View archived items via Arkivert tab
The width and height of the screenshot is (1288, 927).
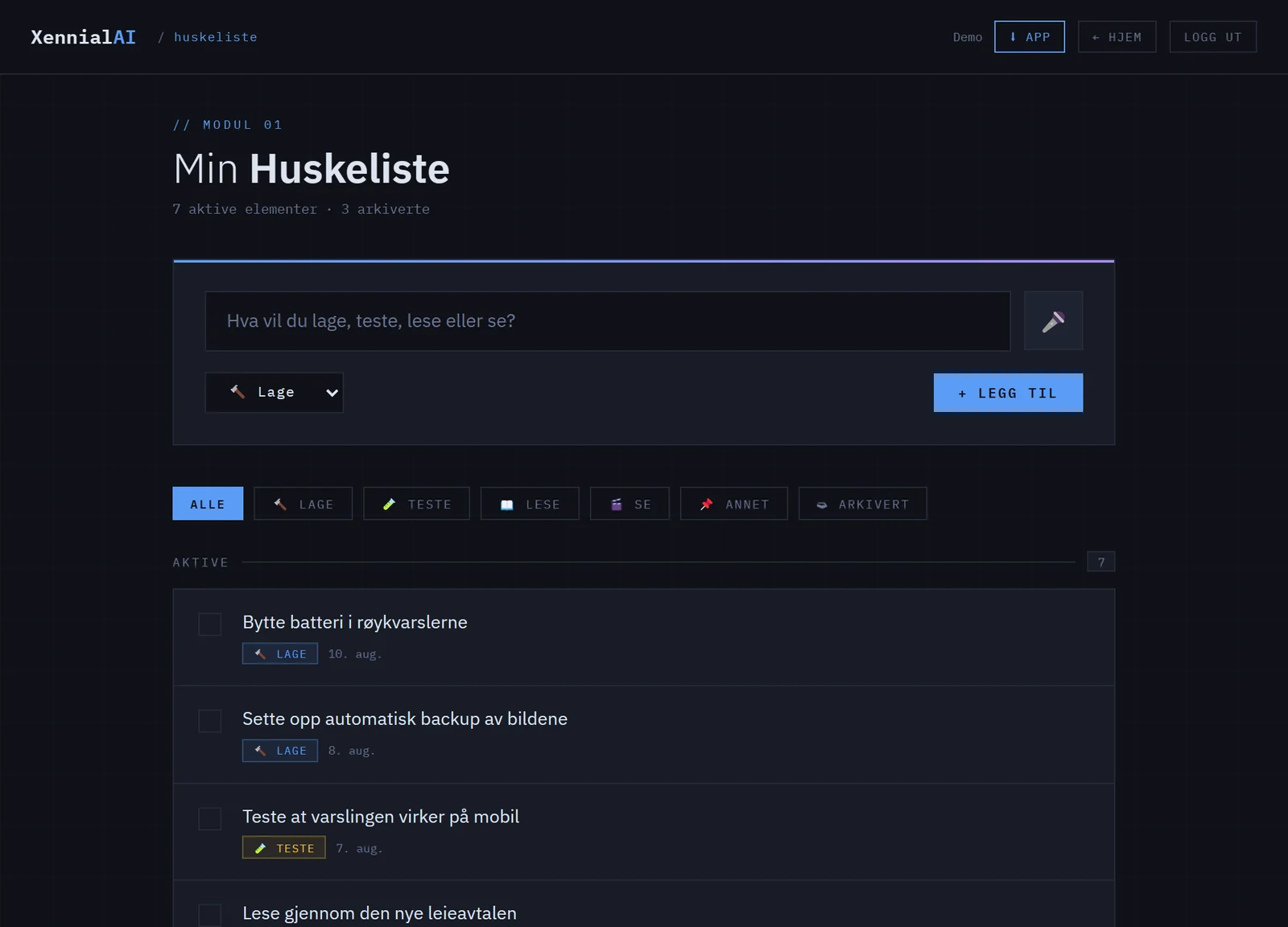pos(863,504)
